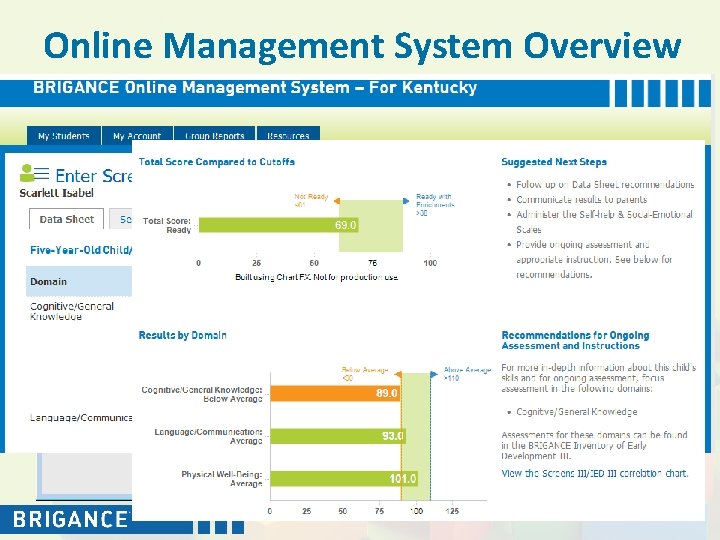
Task: Click the Enter Screen student list icon
Action: 34,173
